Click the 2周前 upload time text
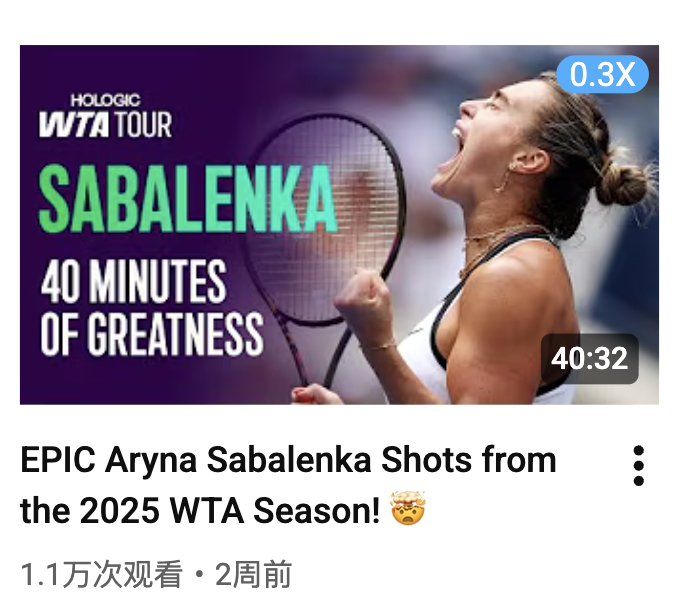688x616 pixels. (253, 574)
